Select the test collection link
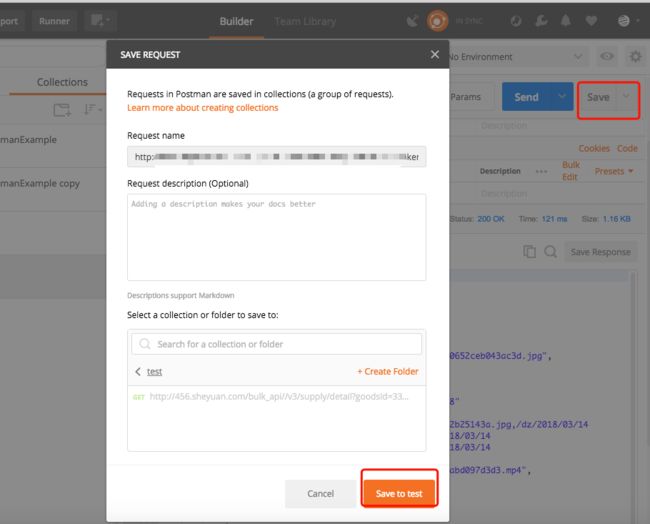This screenshot has height=524, width=650. [155, 372]
